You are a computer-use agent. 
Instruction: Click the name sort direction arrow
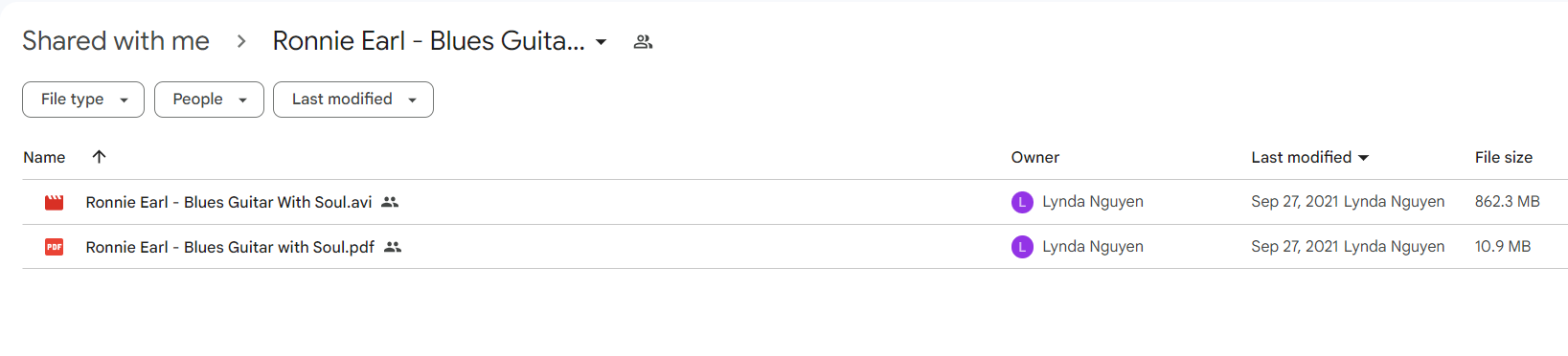click(x=99, y=157)
